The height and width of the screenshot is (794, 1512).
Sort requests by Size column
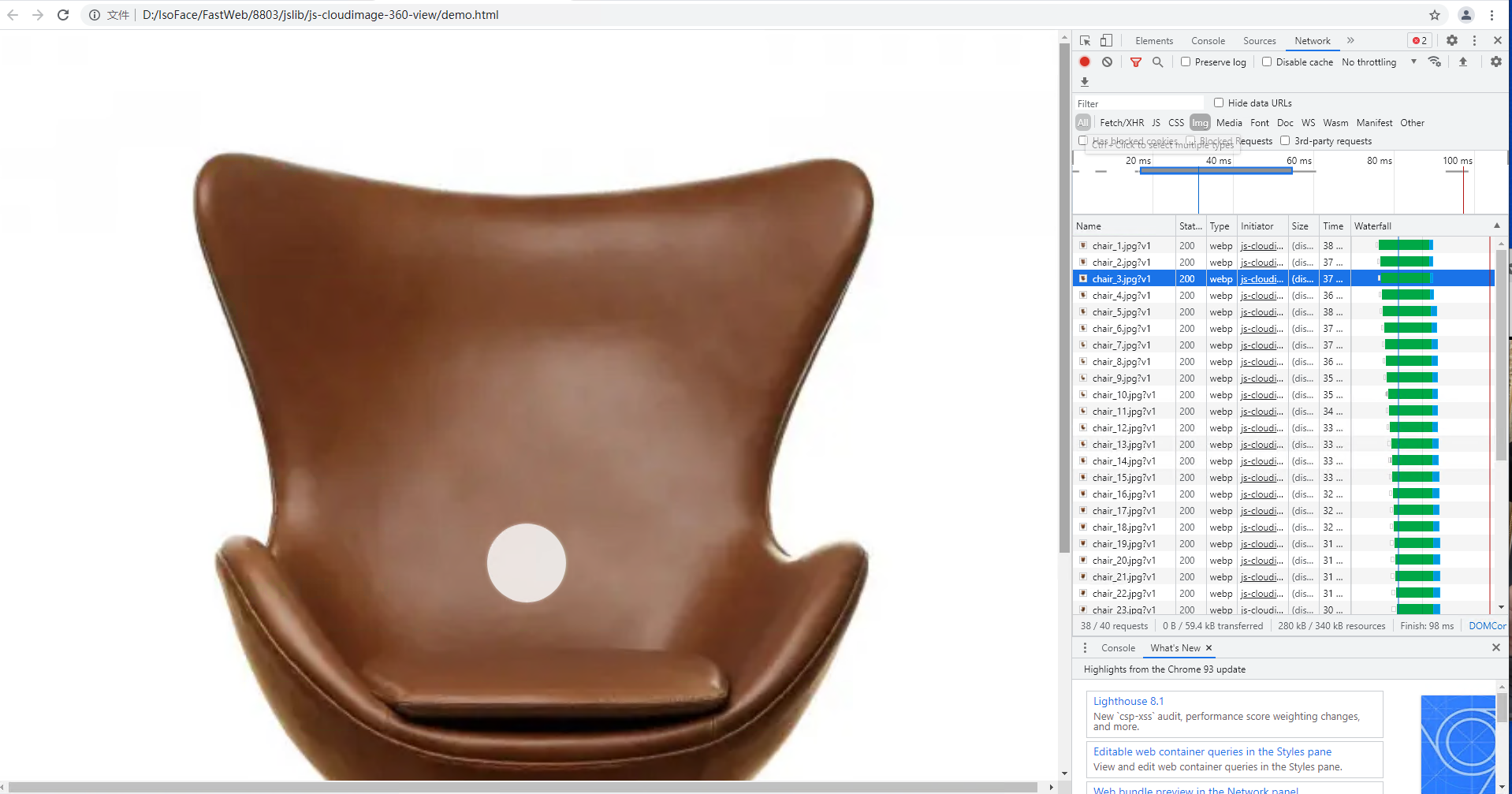coord(1303,226)
